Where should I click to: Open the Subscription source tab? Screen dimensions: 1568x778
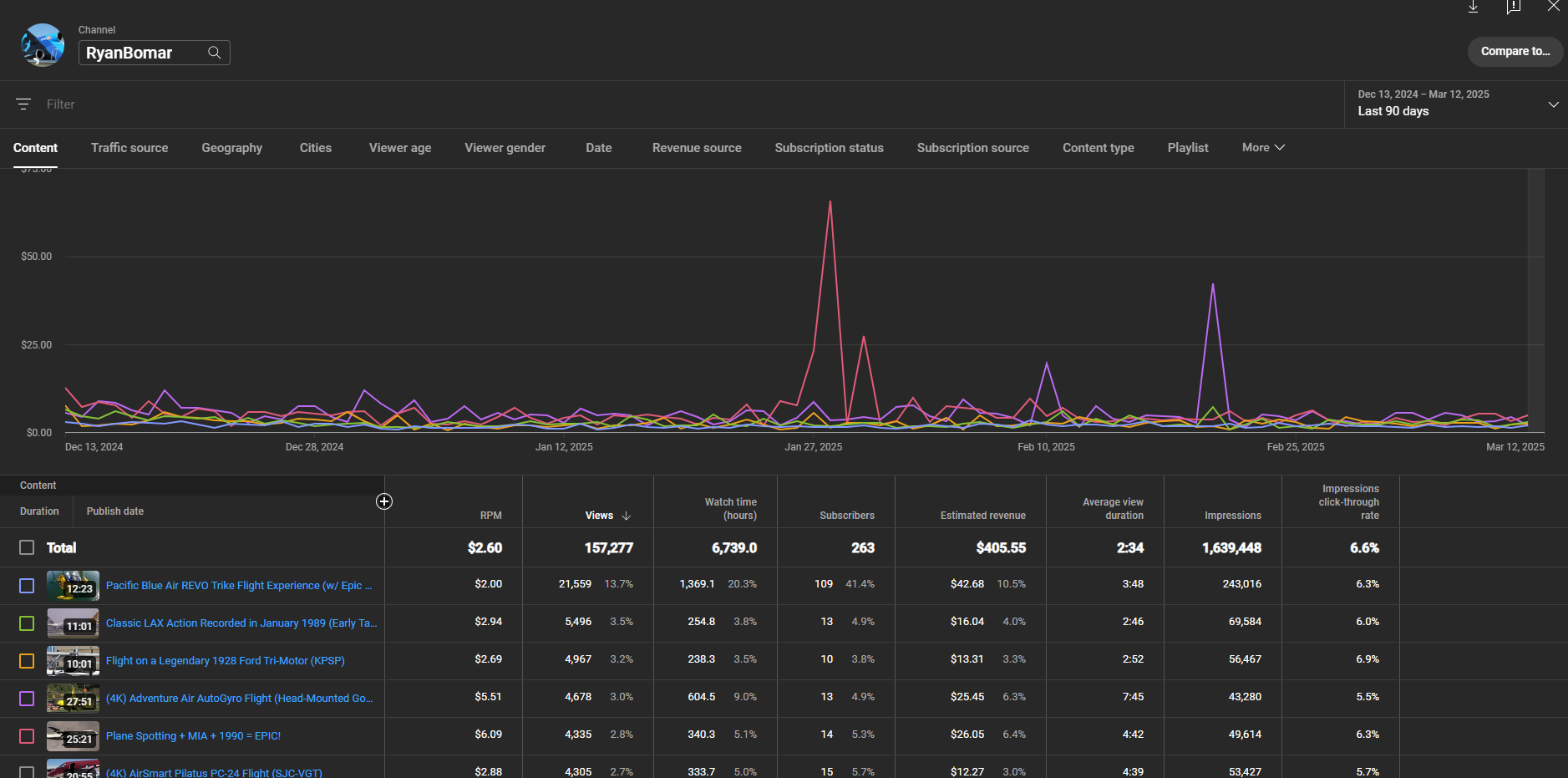pos(973,148)
